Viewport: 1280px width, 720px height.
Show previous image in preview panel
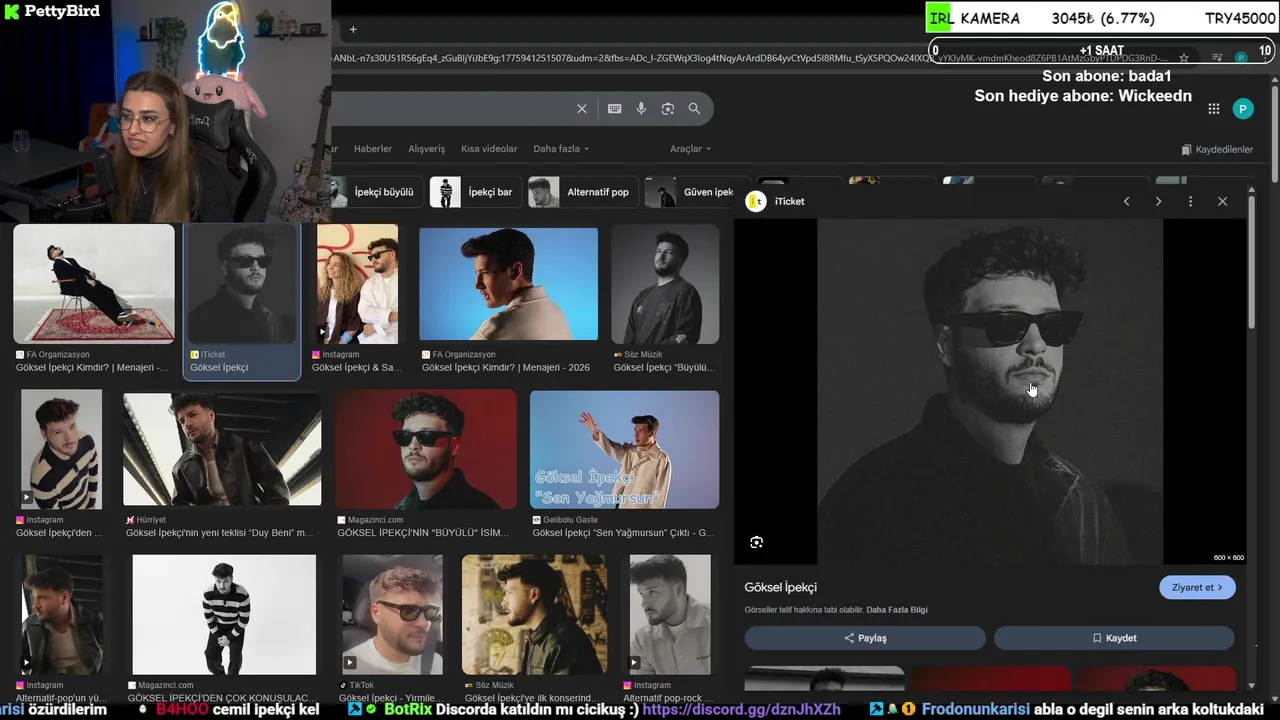[x=1126, y=202]
